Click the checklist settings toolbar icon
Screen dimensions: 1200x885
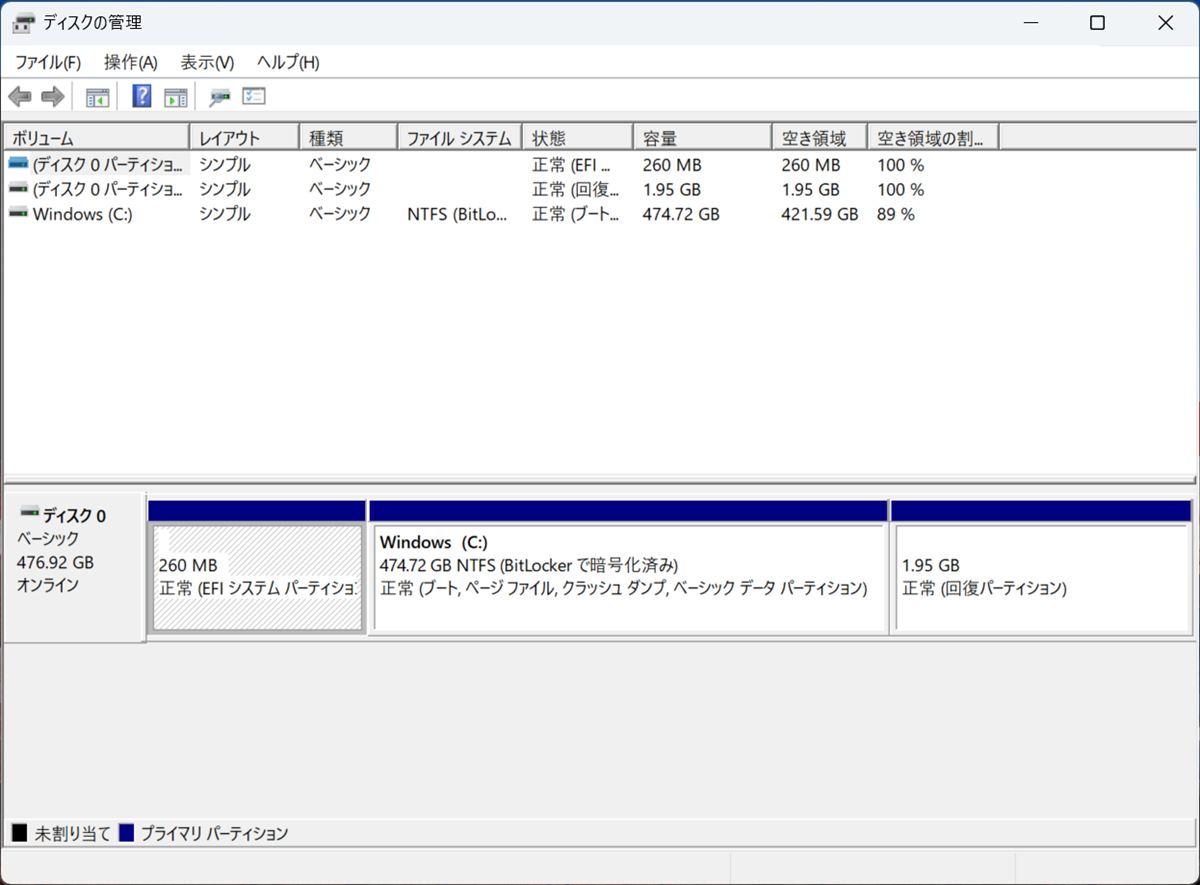click(254, 97)
